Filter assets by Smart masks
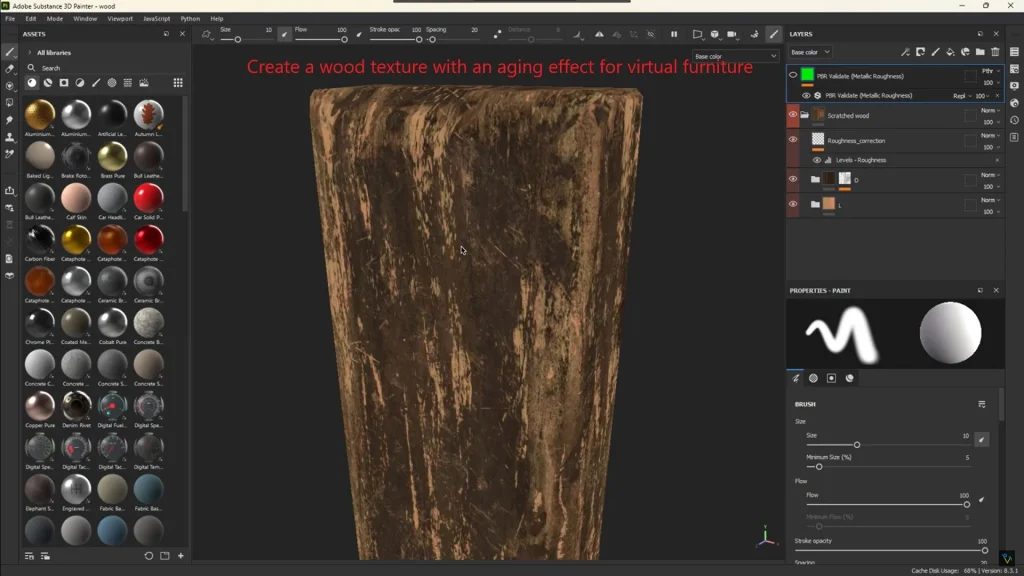The width and height of the screenshot is (1024, 576). [x=64, y=83]
